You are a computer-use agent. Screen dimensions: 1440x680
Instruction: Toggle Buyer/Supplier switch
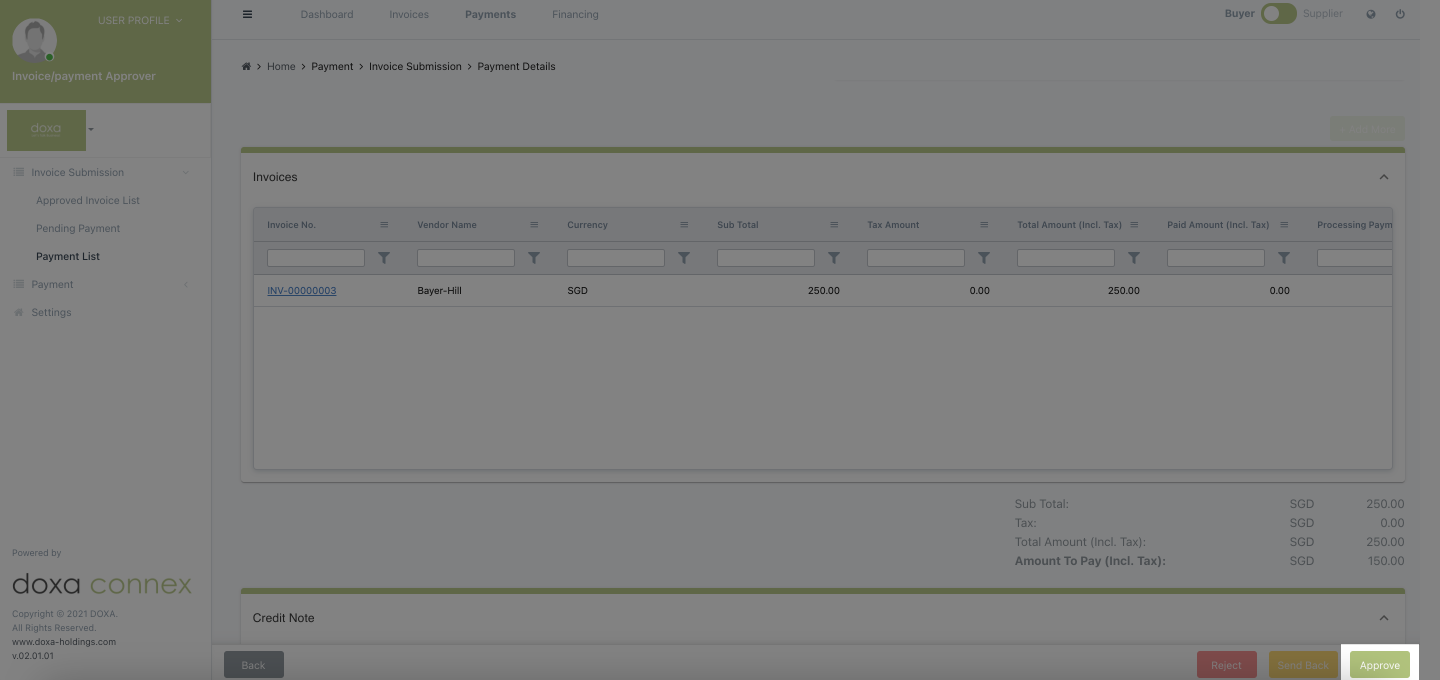tap(1278, 14)
